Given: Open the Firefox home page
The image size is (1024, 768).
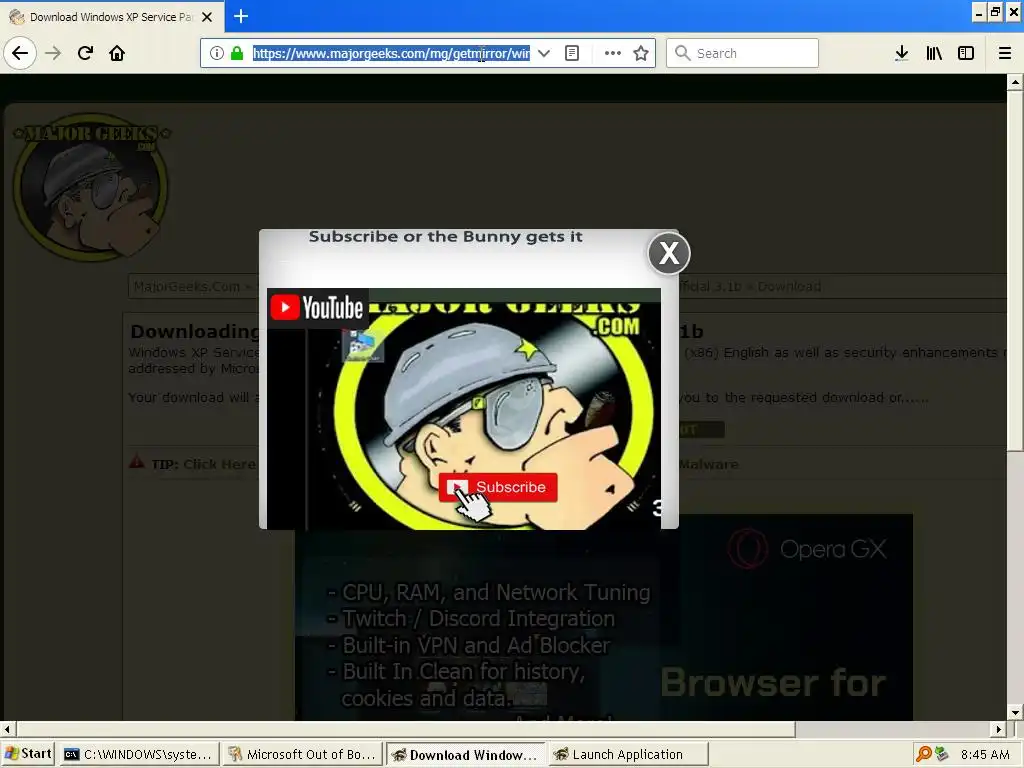Looking at the screenshot, I should pos(117,53).
